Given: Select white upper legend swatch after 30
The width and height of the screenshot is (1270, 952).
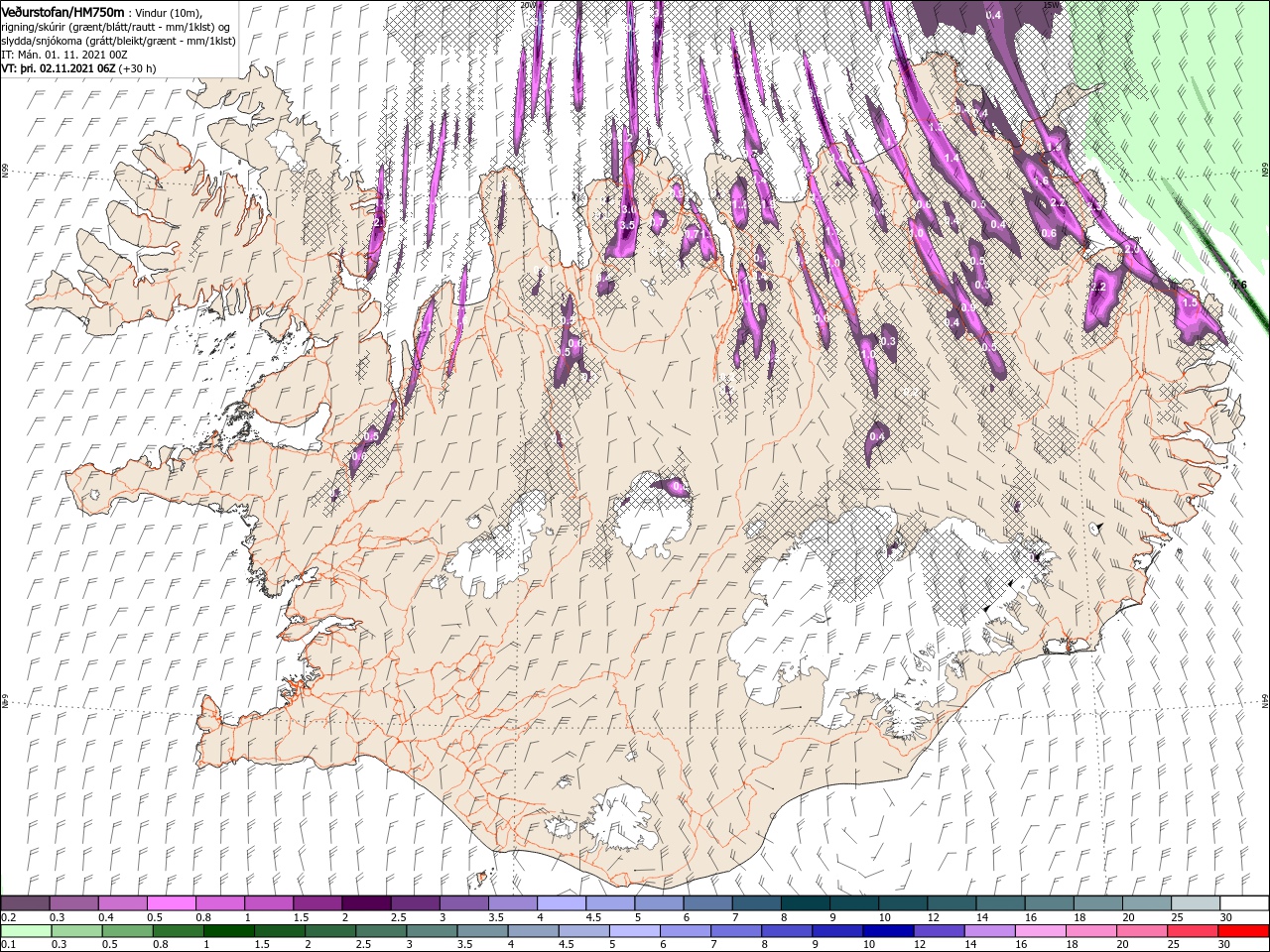Looking at the screenshot, I should (1244, 903).
